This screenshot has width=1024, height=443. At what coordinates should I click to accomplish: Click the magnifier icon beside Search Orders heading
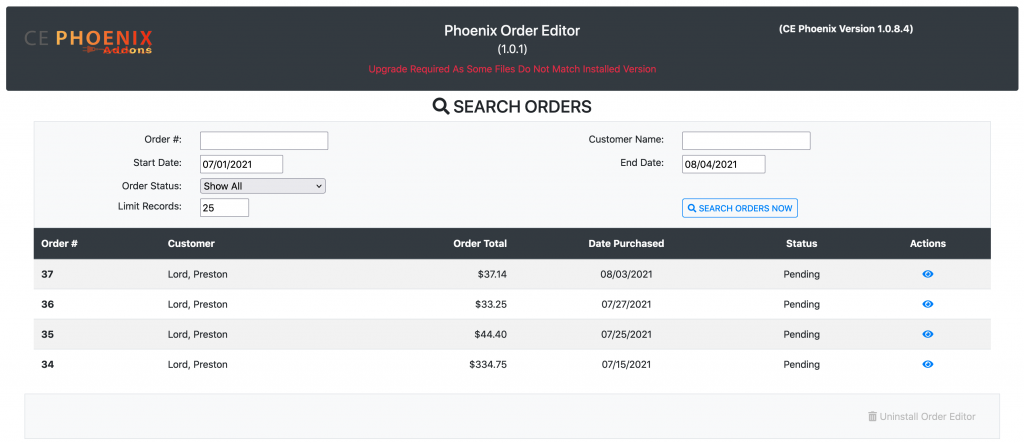(441, 107)
